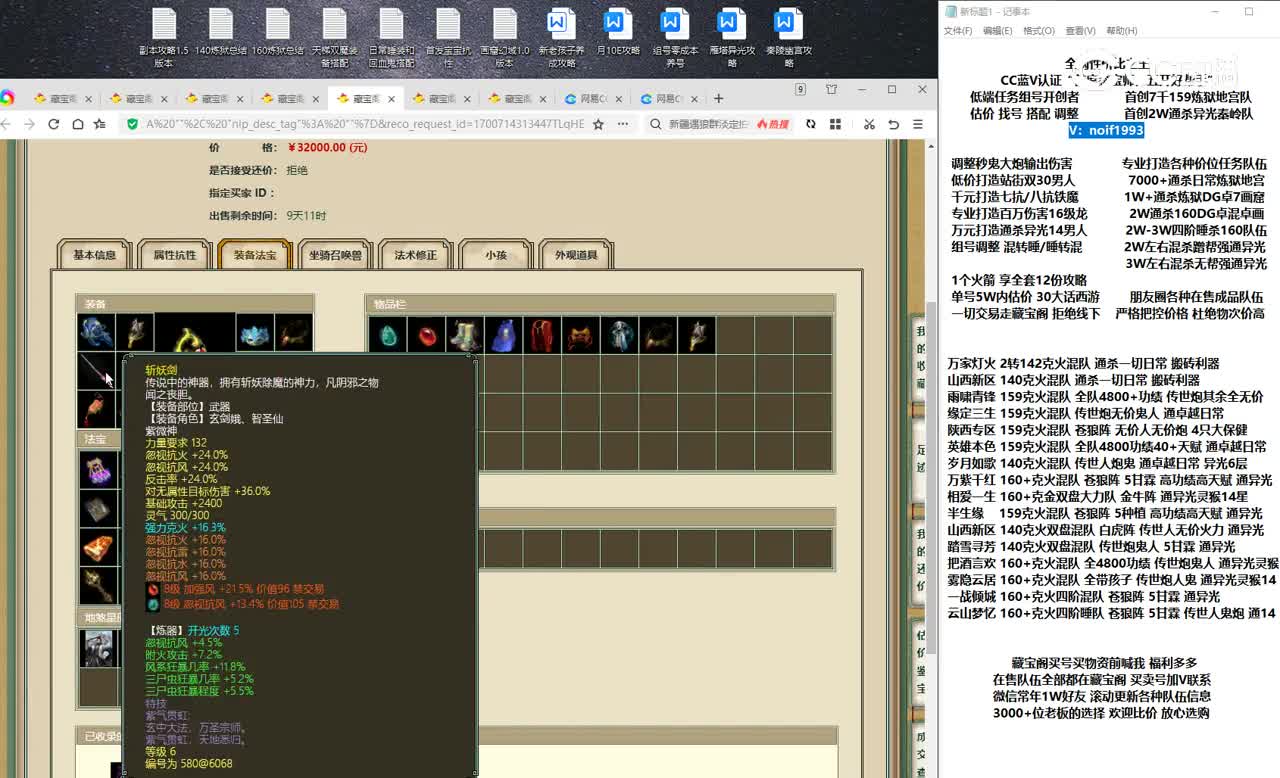Select the teal gem in inventory
The width and height of the screenshot is (1280, 778).
[388, 335]
